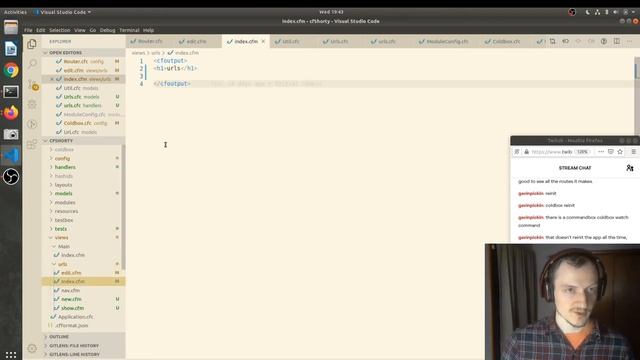The height and width of the screenshot is (360, 640).
Task: Switch to the edit.cfm editor tab
Action: [197, 41]
